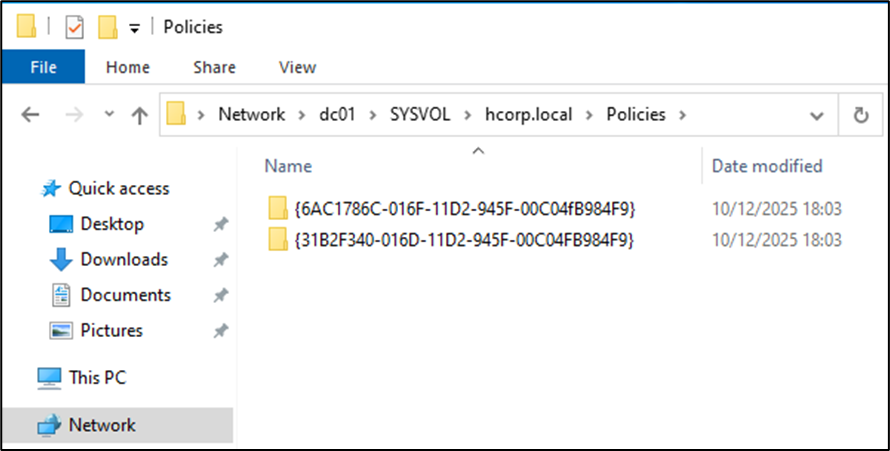Sort by Date modified column header
890x451 pixels.
pyautogui.click(x=766, y=166)
